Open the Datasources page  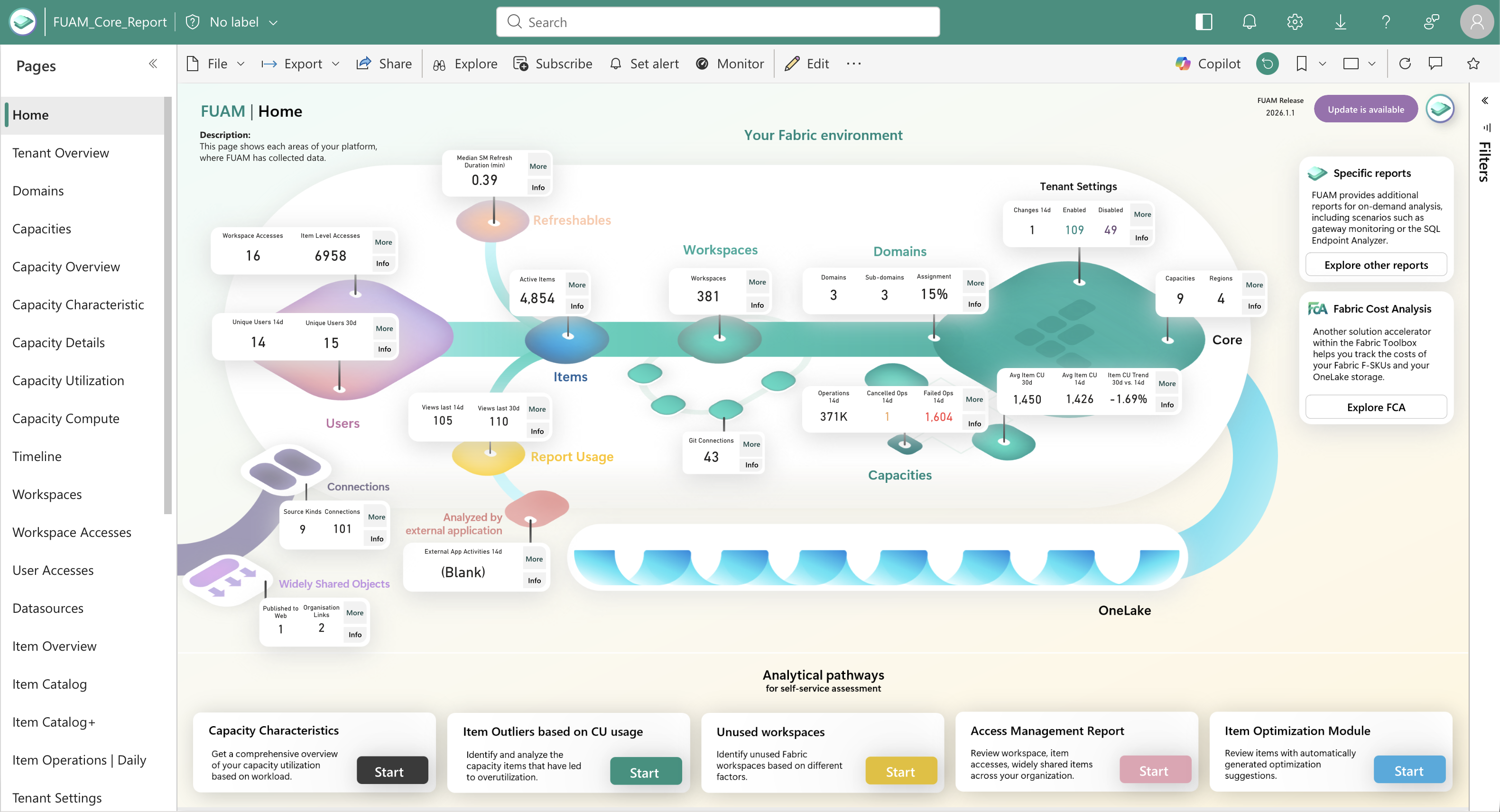83,608
